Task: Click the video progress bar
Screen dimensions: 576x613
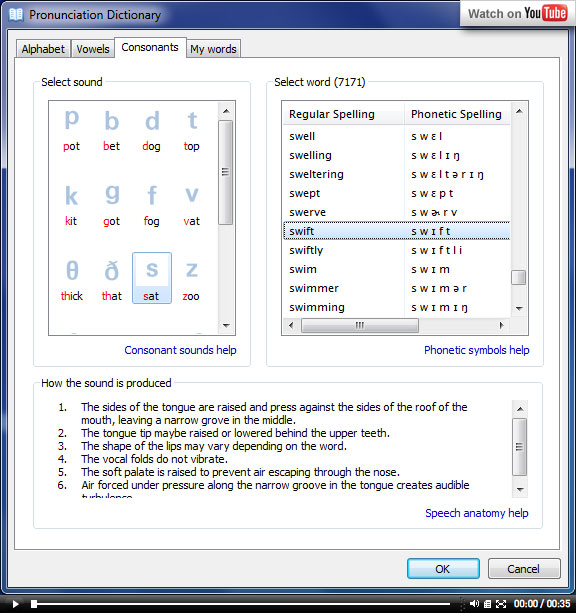Action: (242, 604)
